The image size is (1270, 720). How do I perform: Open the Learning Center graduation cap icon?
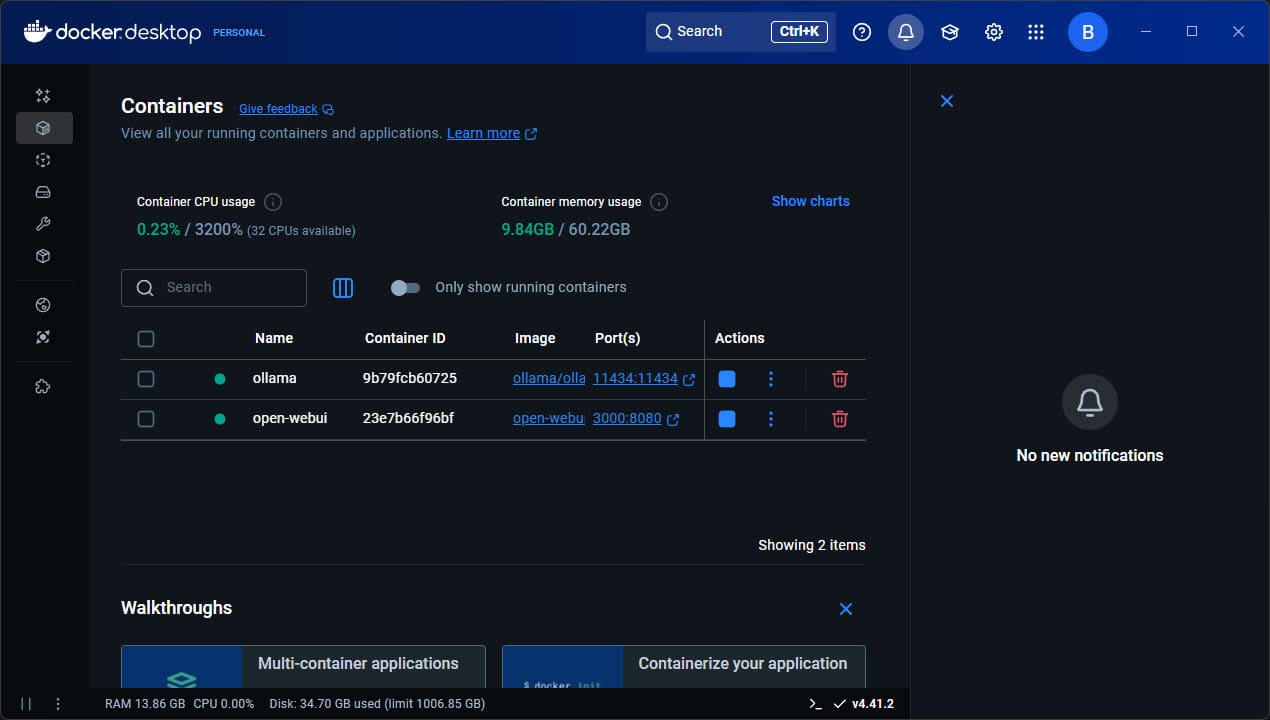(x=950, y=32)
